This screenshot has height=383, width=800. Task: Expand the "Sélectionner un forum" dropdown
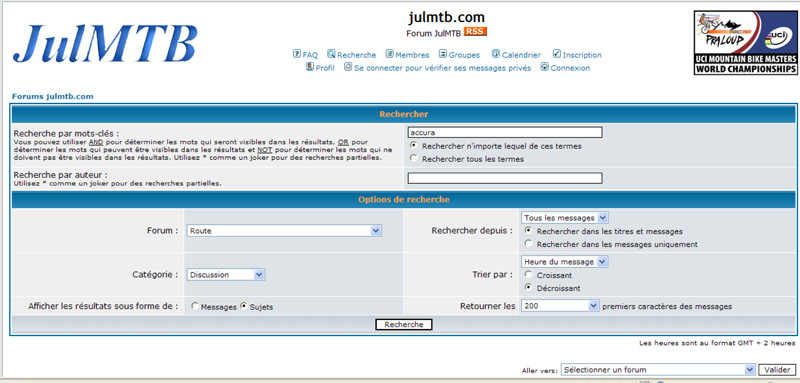tap(658, 370)
